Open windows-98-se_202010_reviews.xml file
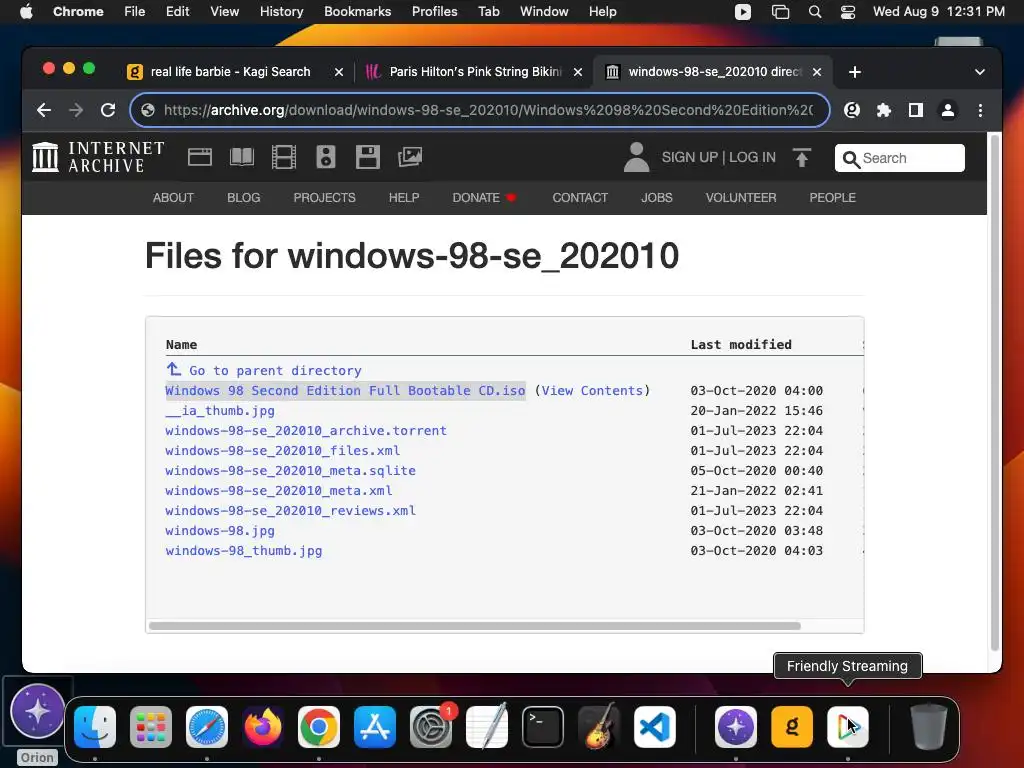The width and height of the screenshot is (1024, 768). [x=290, y=511]
